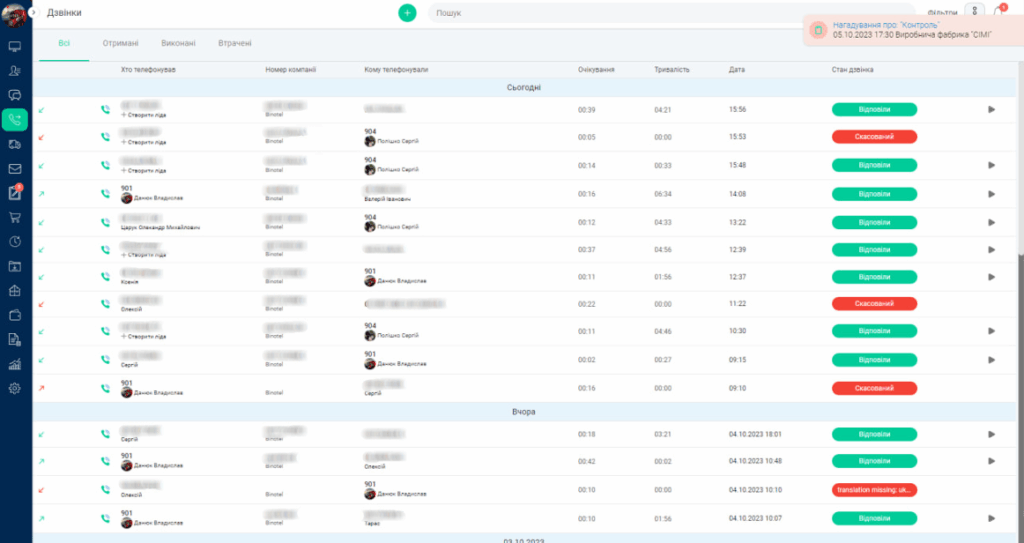Switch to the Втрачені tab

click(235, 43)
